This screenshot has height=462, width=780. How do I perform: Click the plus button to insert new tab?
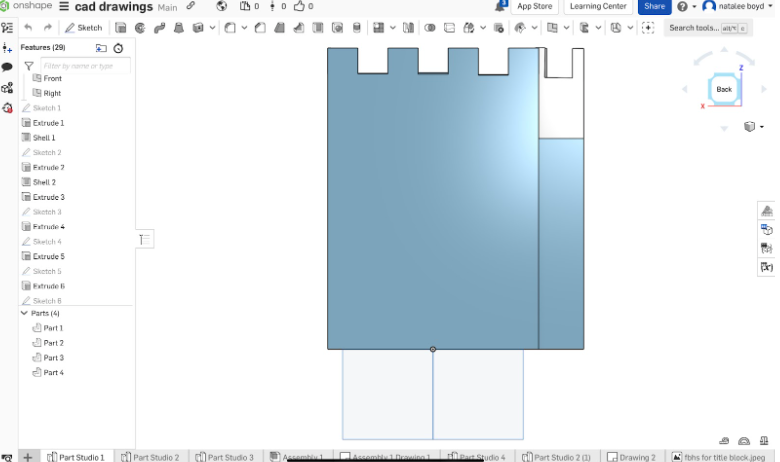(28, 457)
